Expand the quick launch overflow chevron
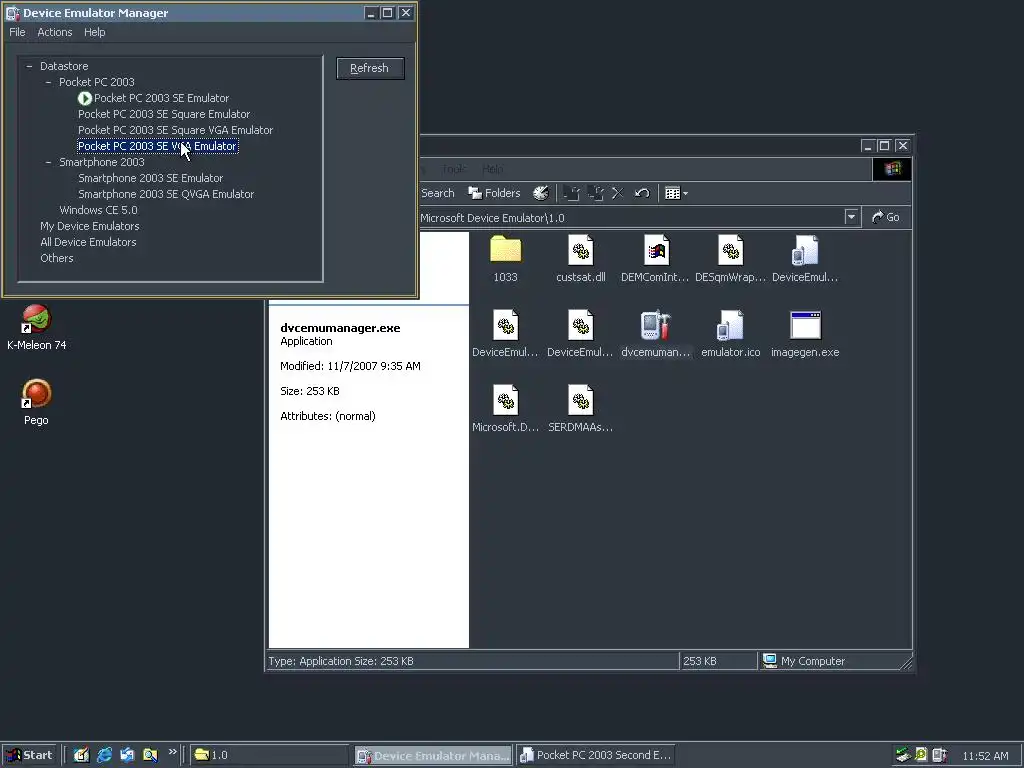 pos(172,752)
